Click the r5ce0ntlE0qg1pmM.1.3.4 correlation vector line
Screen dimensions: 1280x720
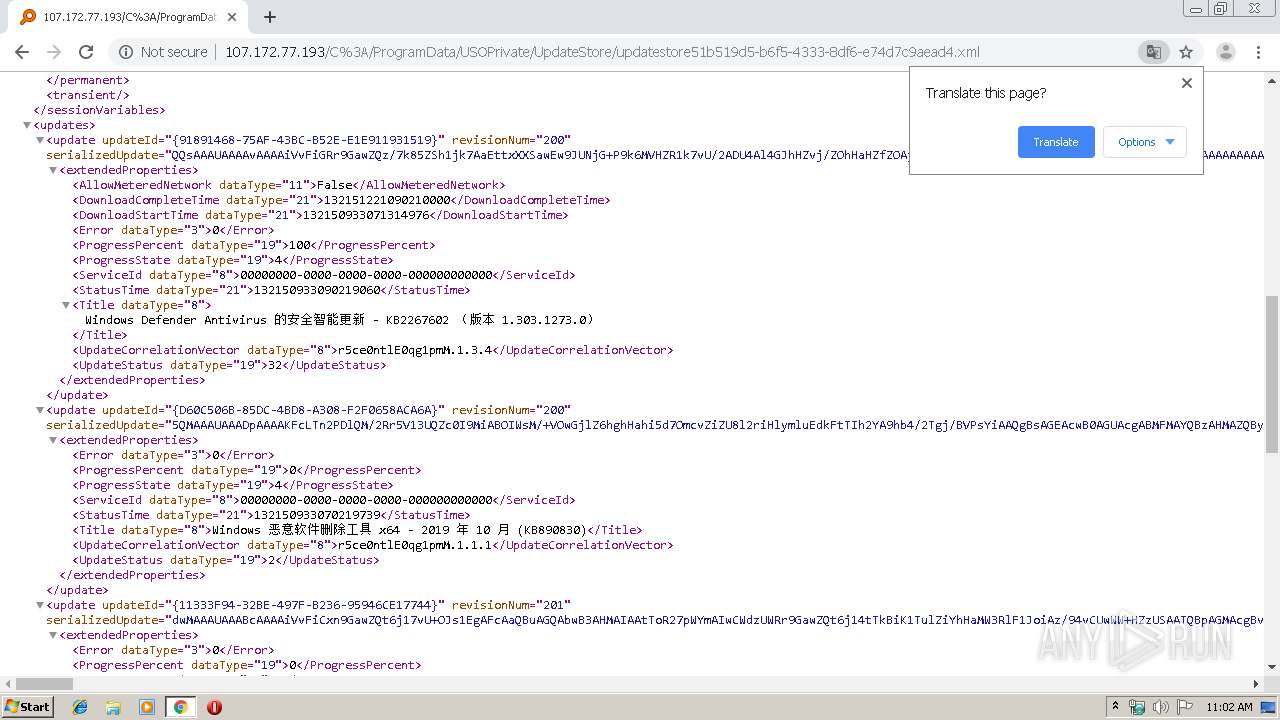[x=373, y=350]
